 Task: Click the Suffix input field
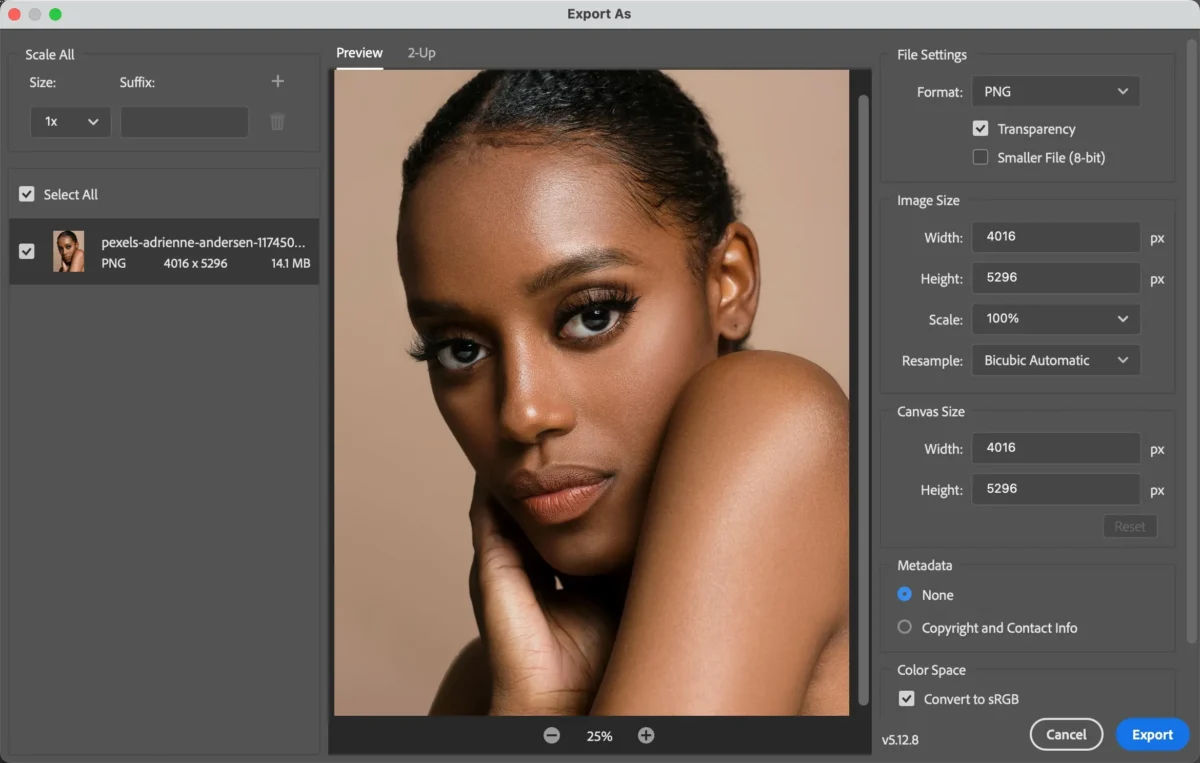[x=184, y=121]
